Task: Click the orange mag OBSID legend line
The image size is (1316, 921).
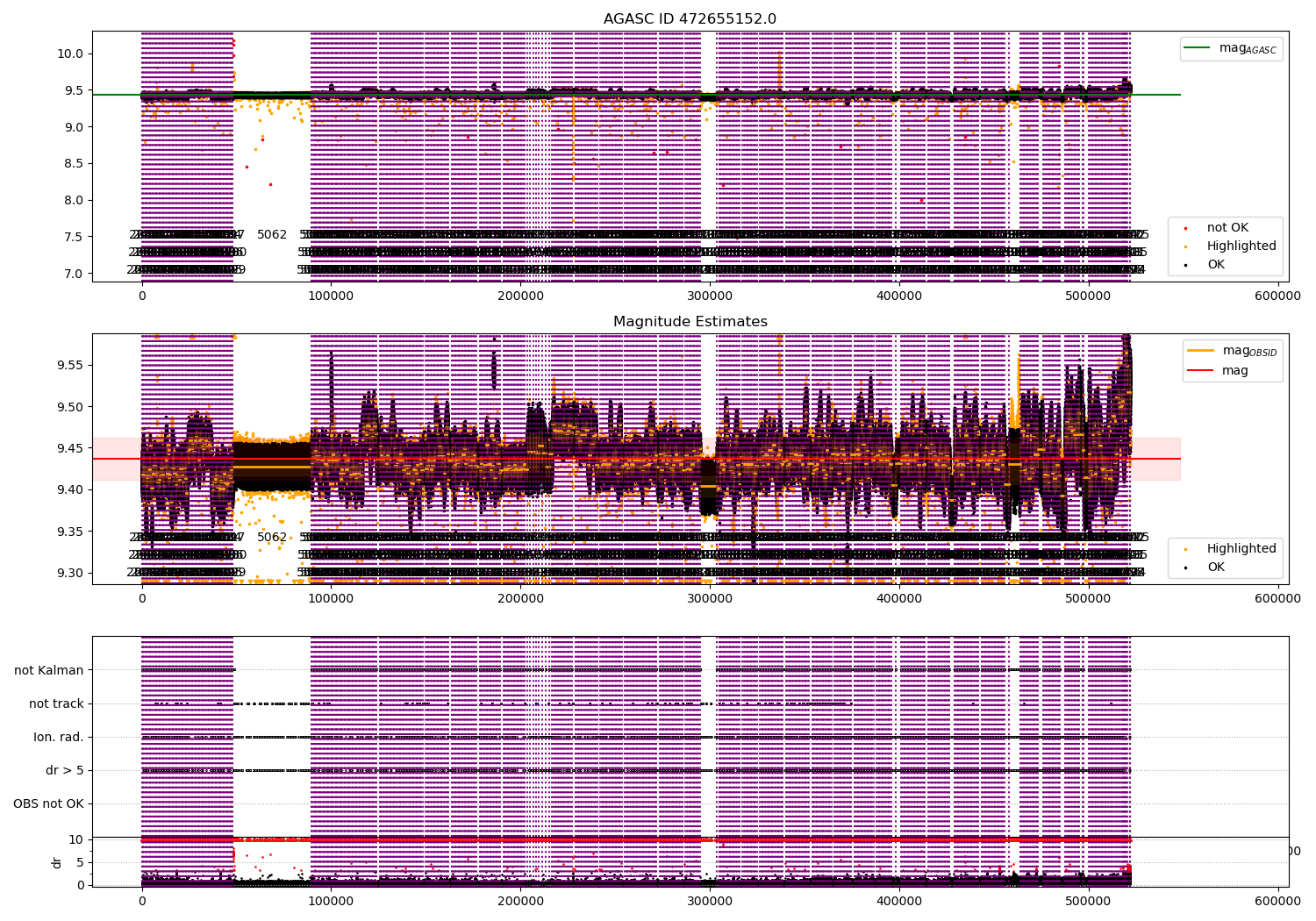Action: pos(1201,351)
